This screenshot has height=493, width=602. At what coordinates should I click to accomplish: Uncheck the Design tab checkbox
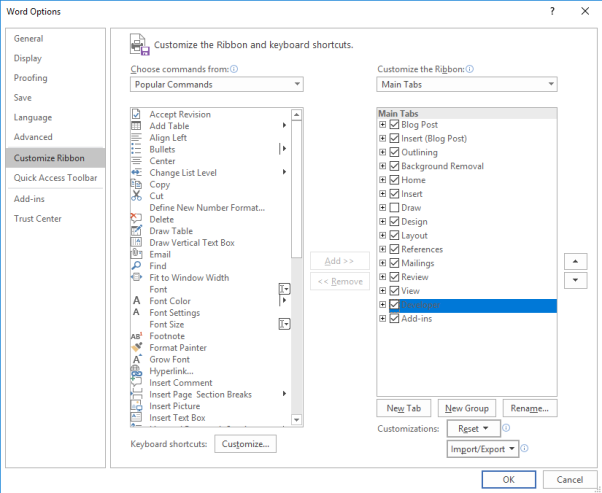pos(394,221)
